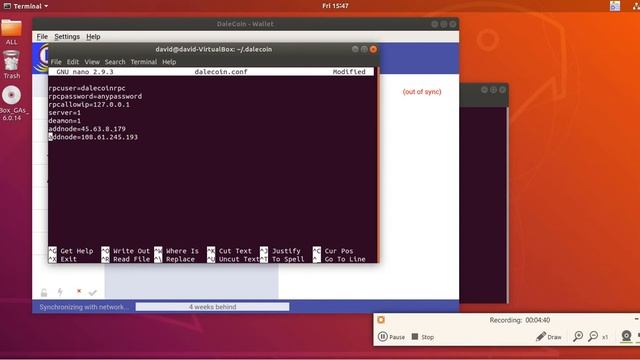Click the lightning bolt status icon
Image resolution: width=640 pixels, height=360 pixels.
click(60, 292)
